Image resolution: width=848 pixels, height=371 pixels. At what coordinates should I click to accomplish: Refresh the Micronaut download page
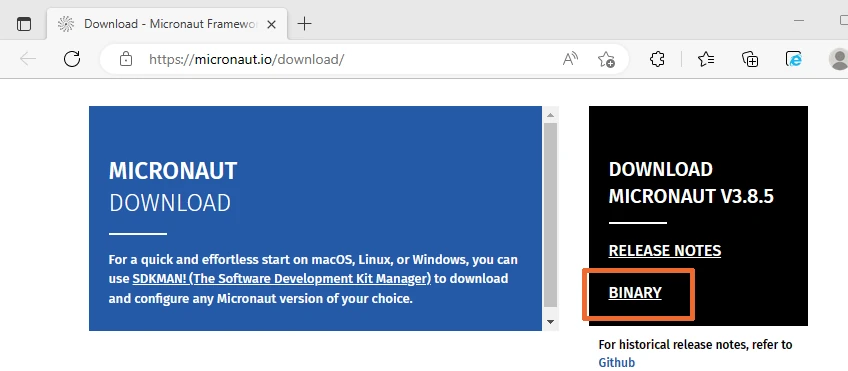click(72, 59)
